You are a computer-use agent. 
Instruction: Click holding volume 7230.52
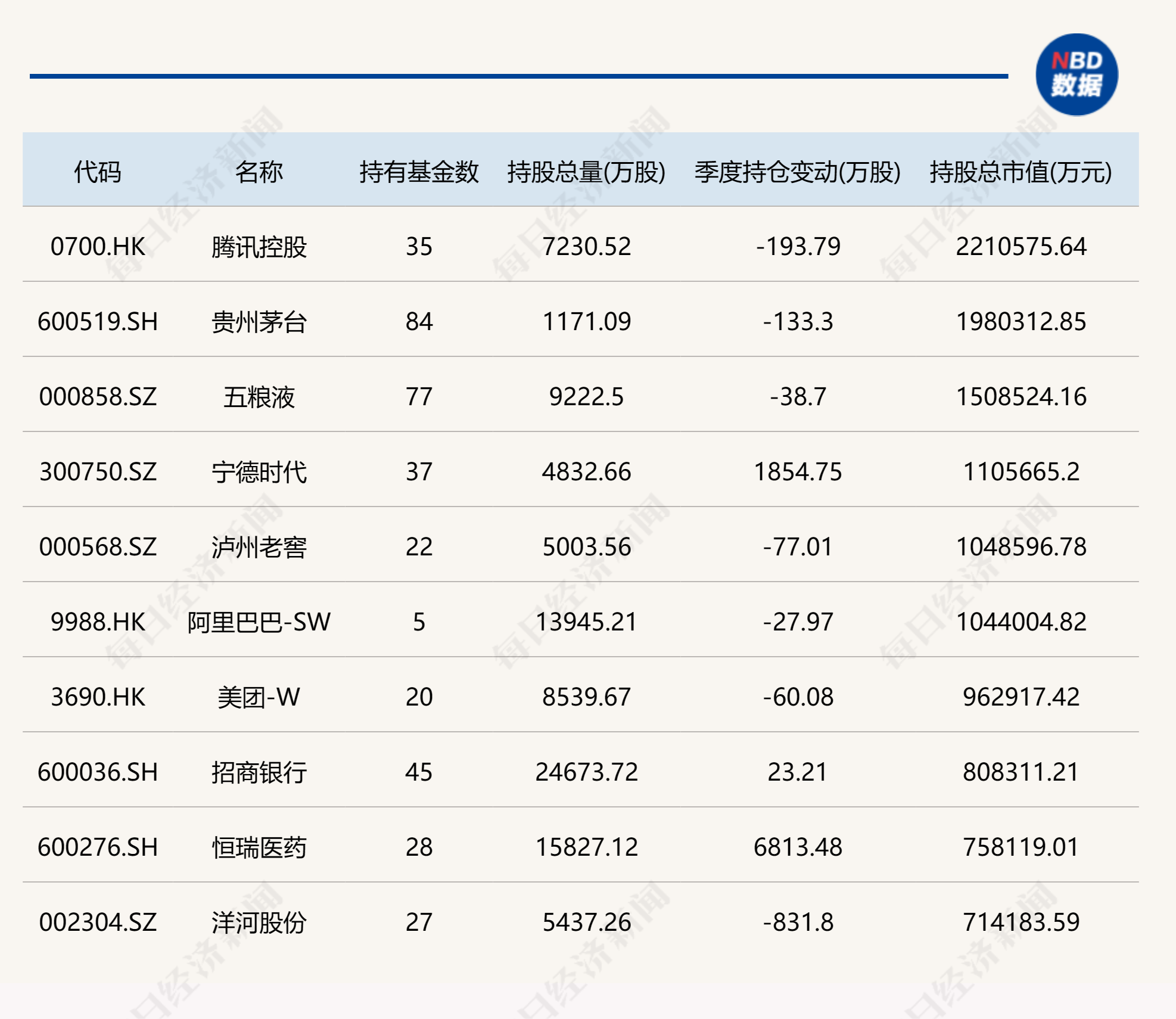586,247
